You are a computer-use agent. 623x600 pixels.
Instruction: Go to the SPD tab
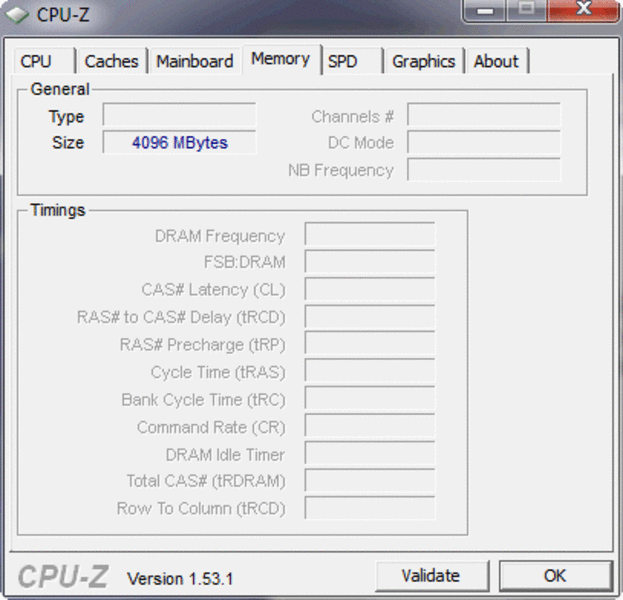coord(352,61)
